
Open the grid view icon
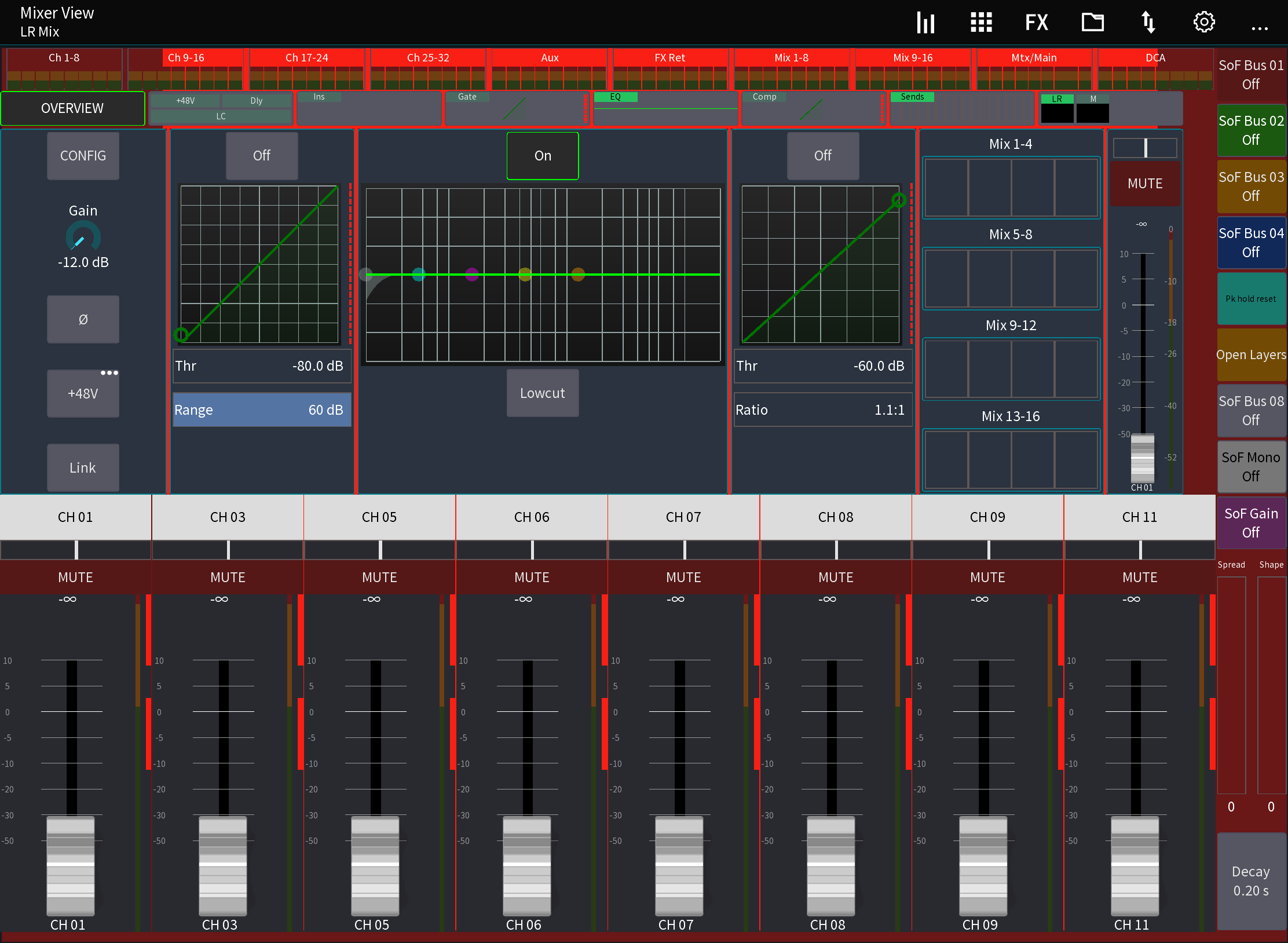pos(981,23)
